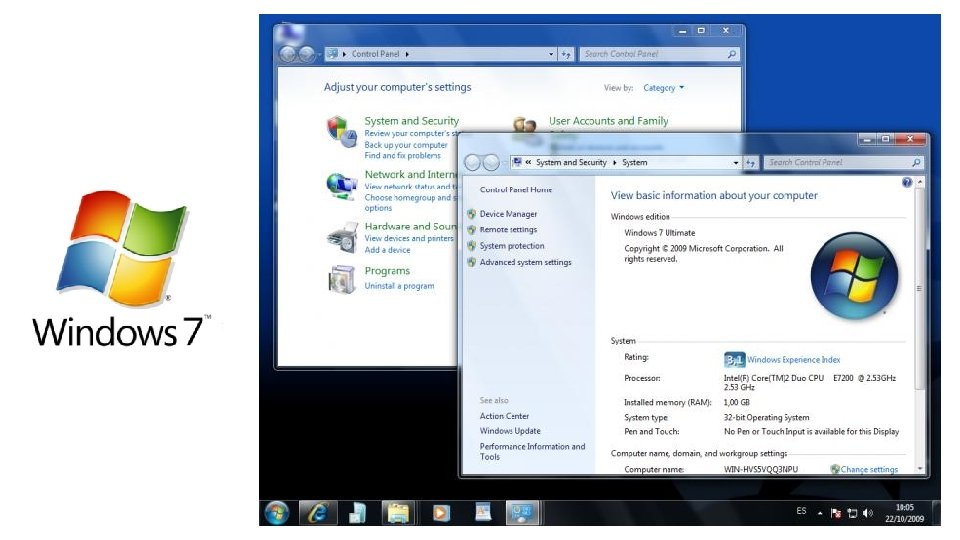This screenshot has height=540, width=960.
Task: Click System window scroll down arrow
Action: pyautogui.click(x=919, y=469)
